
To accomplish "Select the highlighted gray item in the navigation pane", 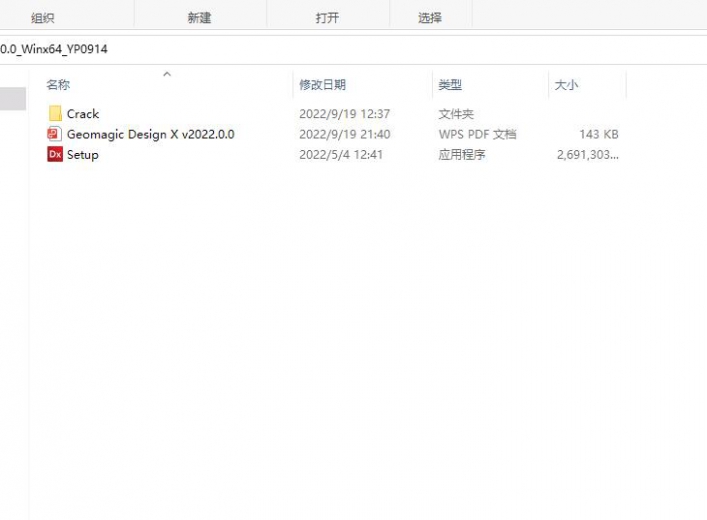I will (x=13, y=99).
